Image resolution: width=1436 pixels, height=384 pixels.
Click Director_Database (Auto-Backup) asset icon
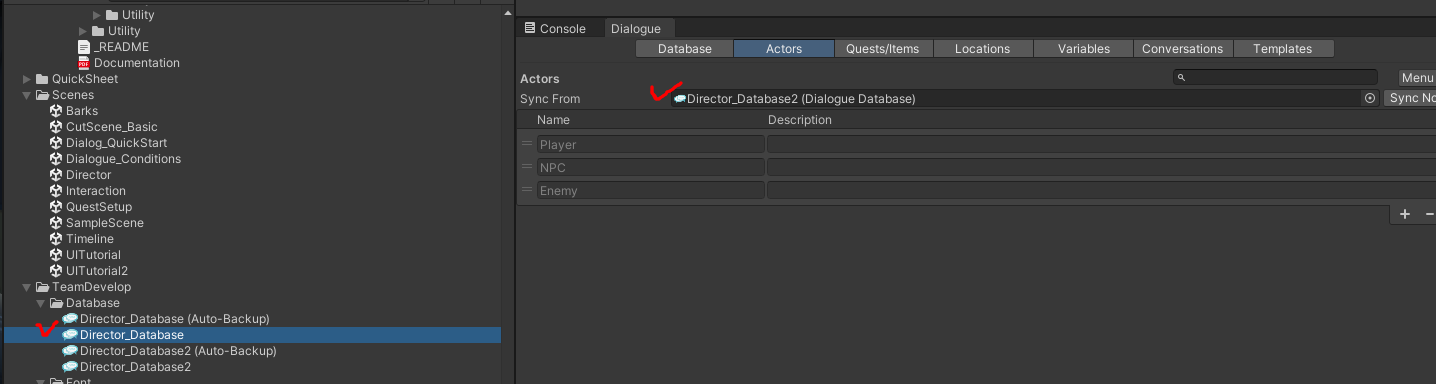click(70, 319)
